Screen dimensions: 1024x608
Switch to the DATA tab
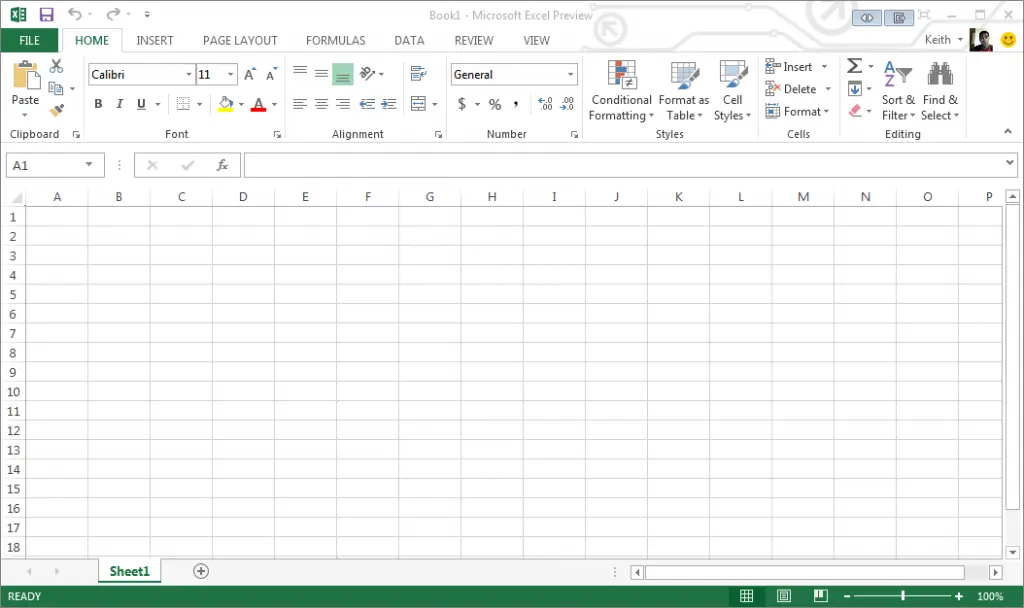tap(409, 40)
